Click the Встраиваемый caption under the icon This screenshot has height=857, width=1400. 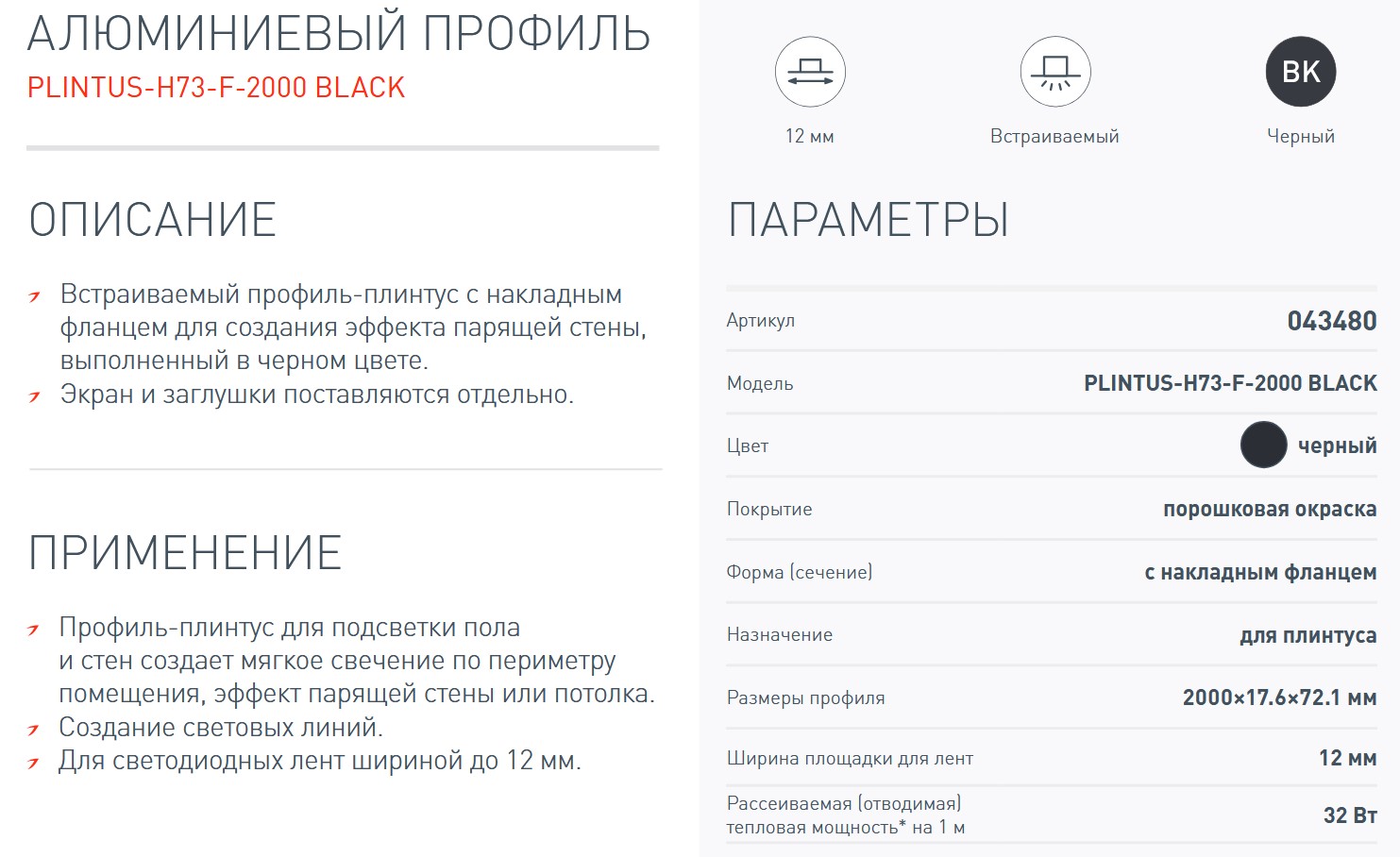[x=1054, y=137]
